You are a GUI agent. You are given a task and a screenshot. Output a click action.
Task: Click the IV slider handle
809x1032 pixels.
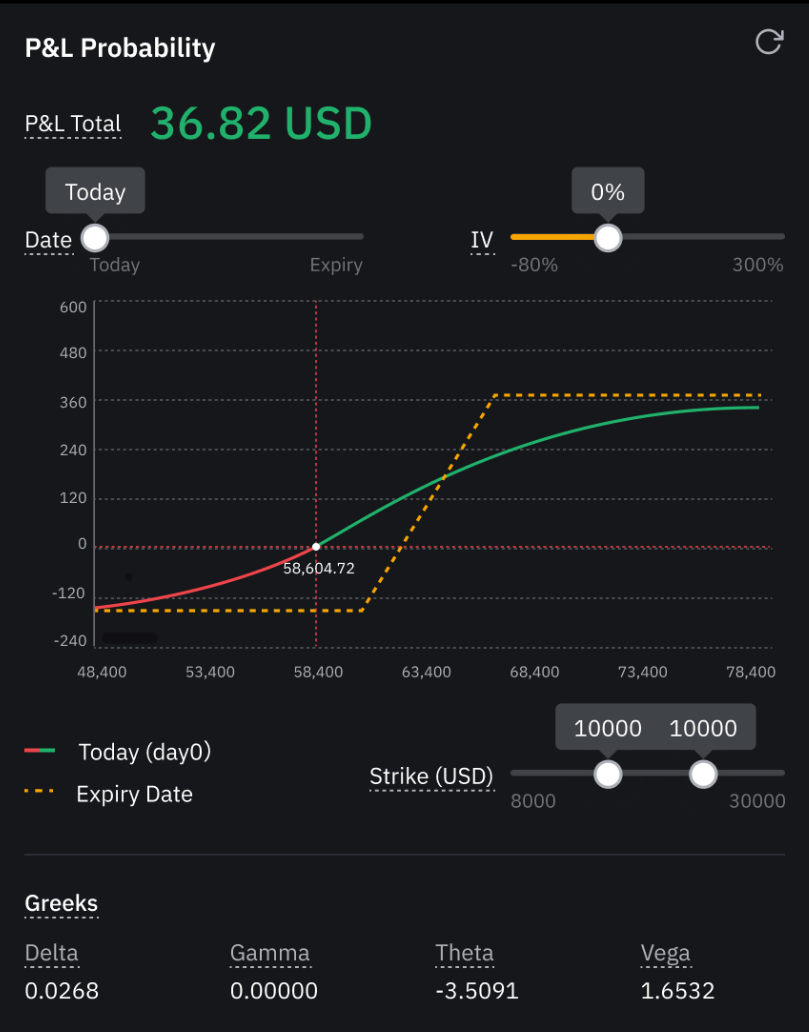point(607,237)
